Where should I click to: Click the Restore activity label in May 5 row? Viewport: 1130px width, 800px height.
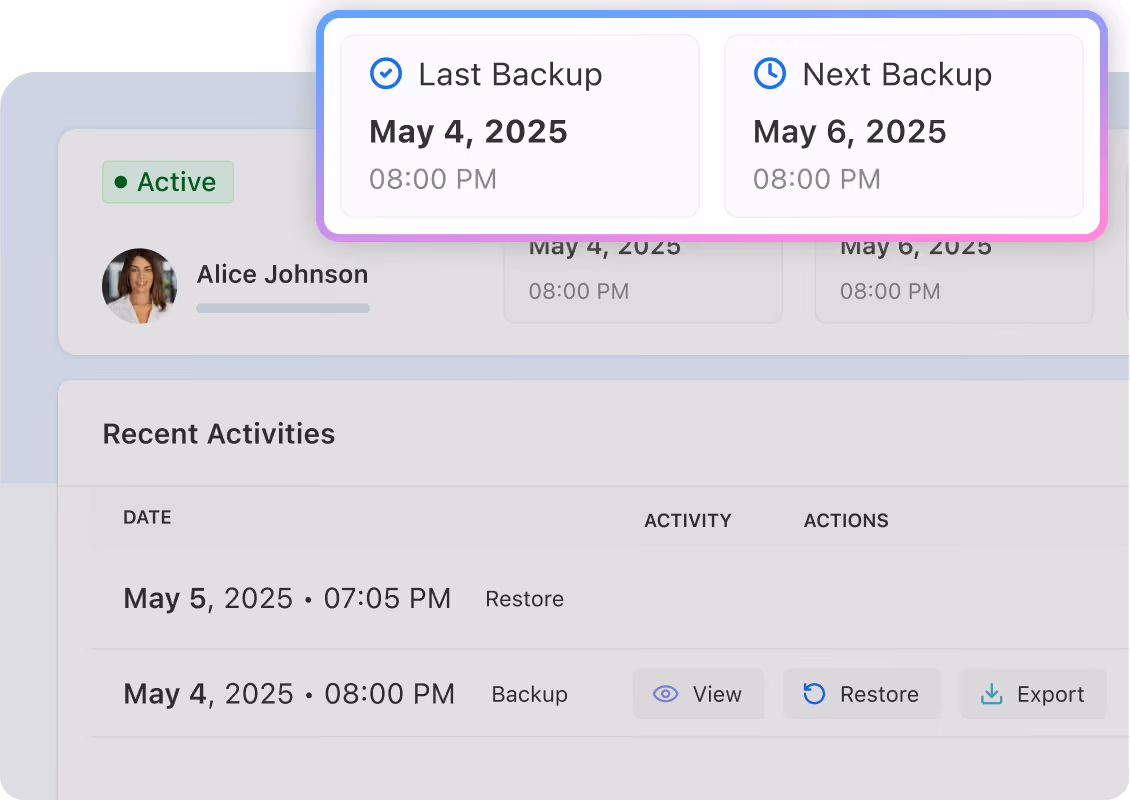[525, 599]
